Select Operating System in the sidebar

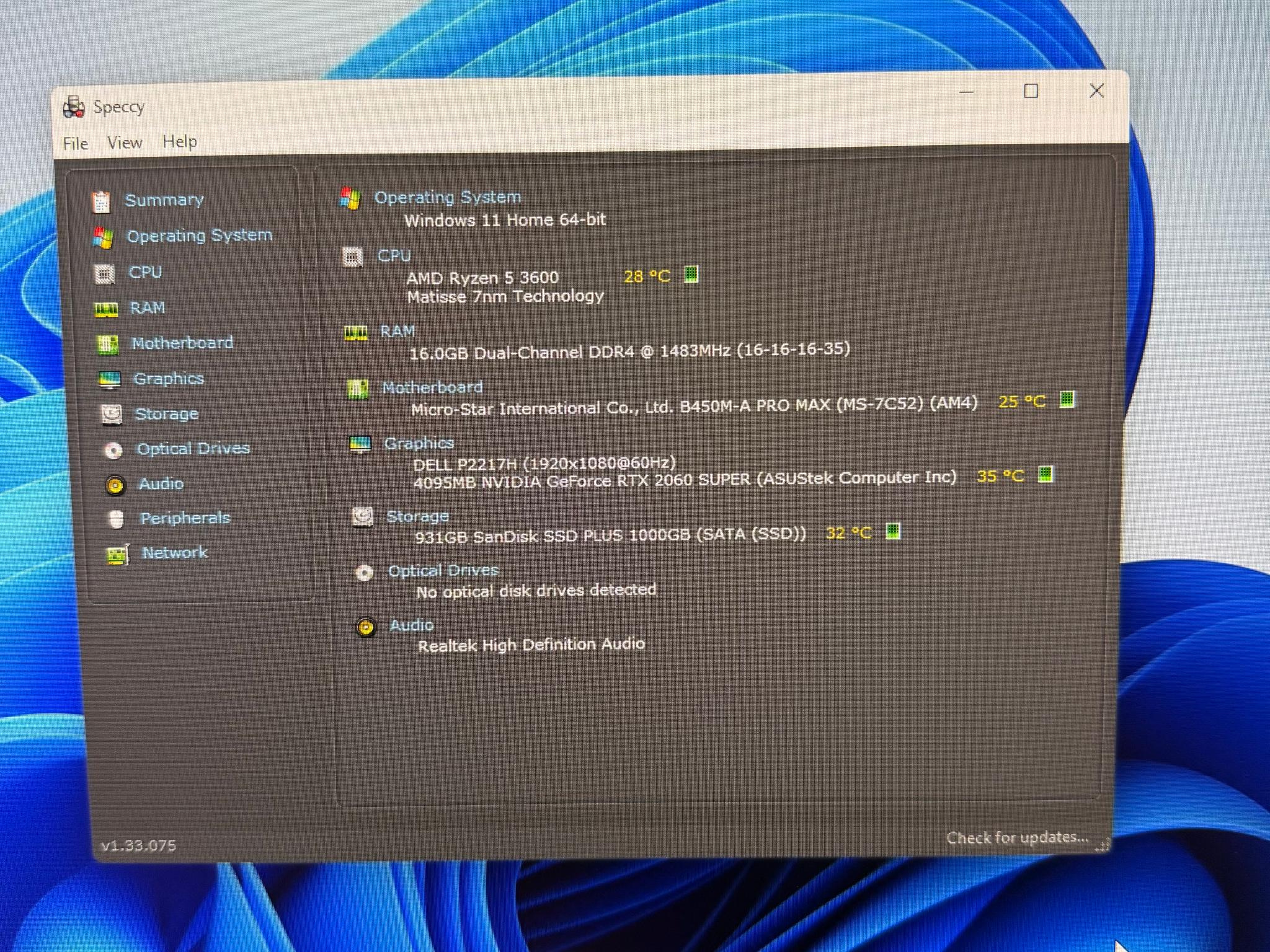200,236
